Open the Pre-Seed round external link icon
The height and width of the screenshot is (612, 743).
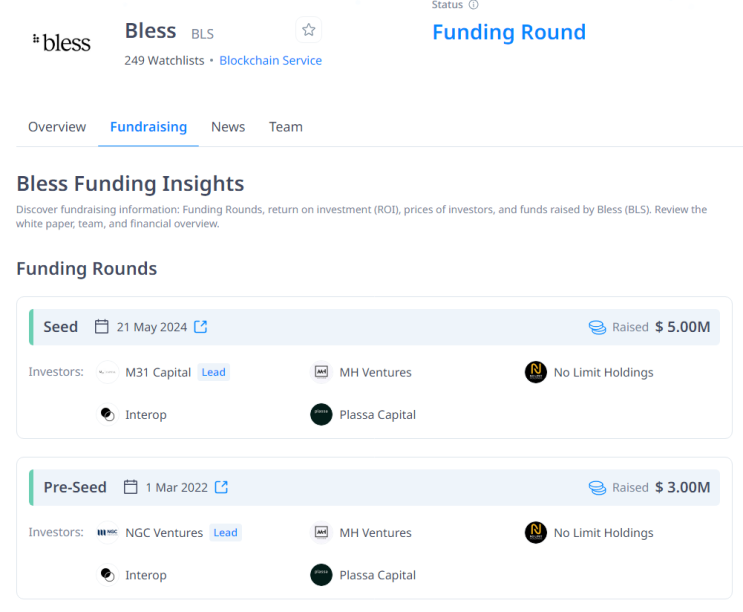(221, 487)
